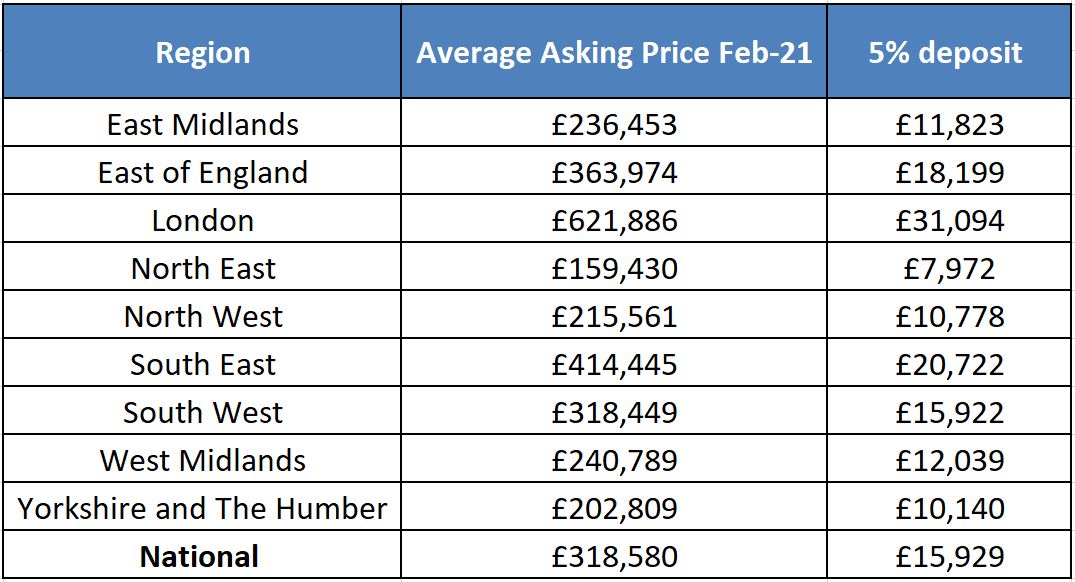Click the Region column header
This screenshot has height=582, width=1075.
tap(203, 53)
